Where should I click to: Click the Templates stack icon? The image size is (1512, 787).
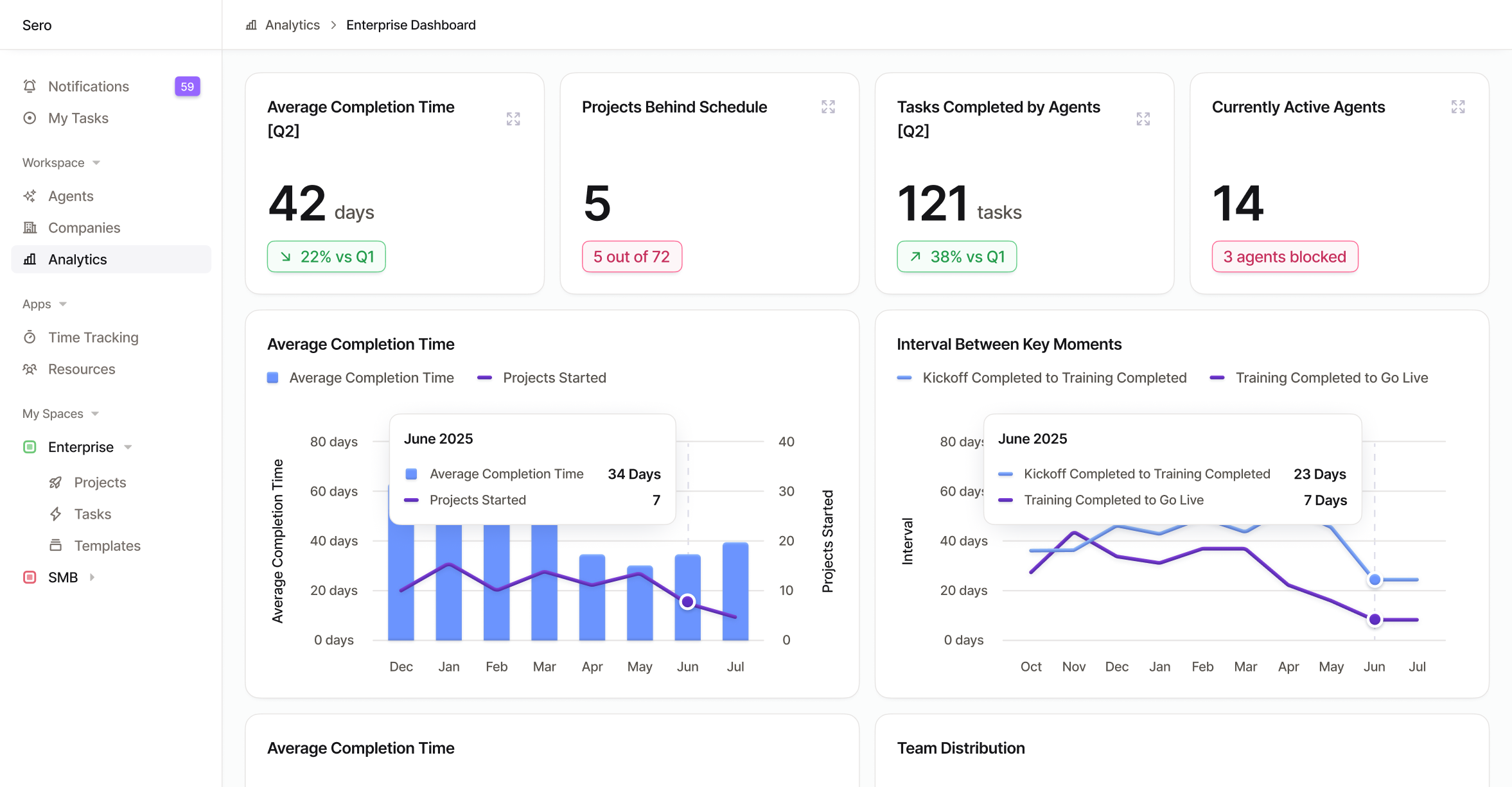(x=56, y=545)
